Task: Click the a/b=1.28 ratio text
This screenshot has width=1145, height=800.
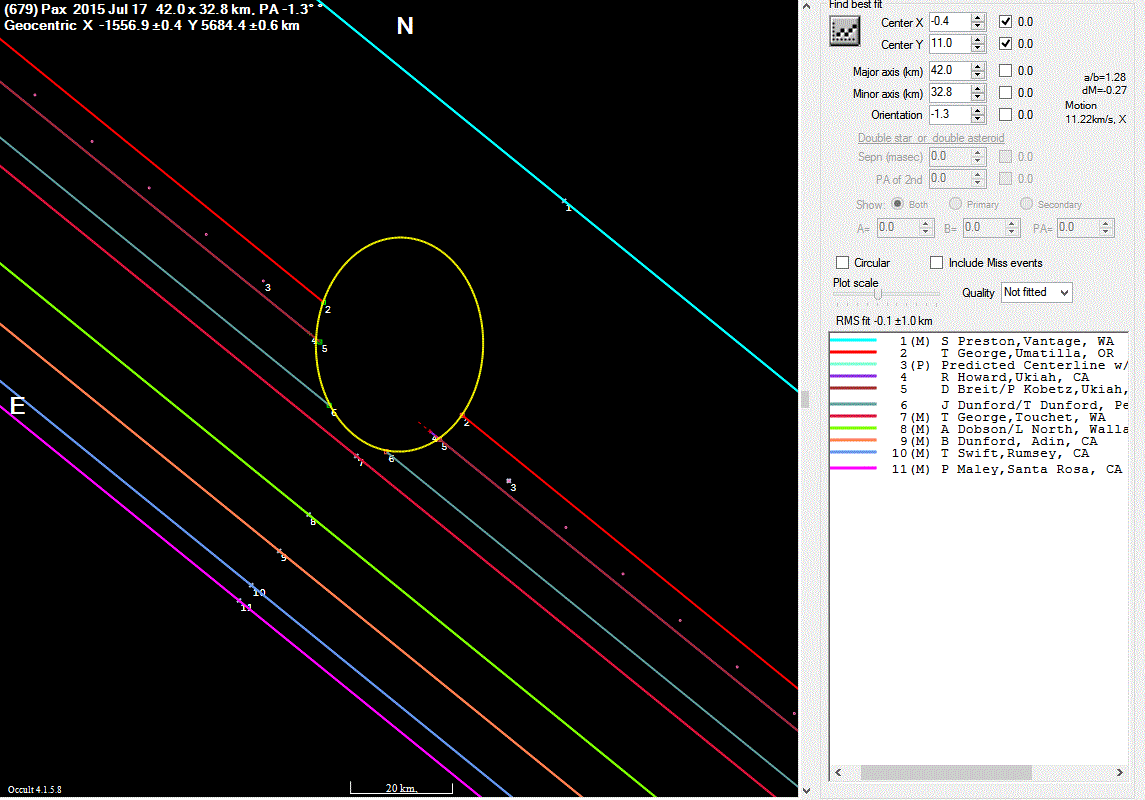Action: 1104,77
